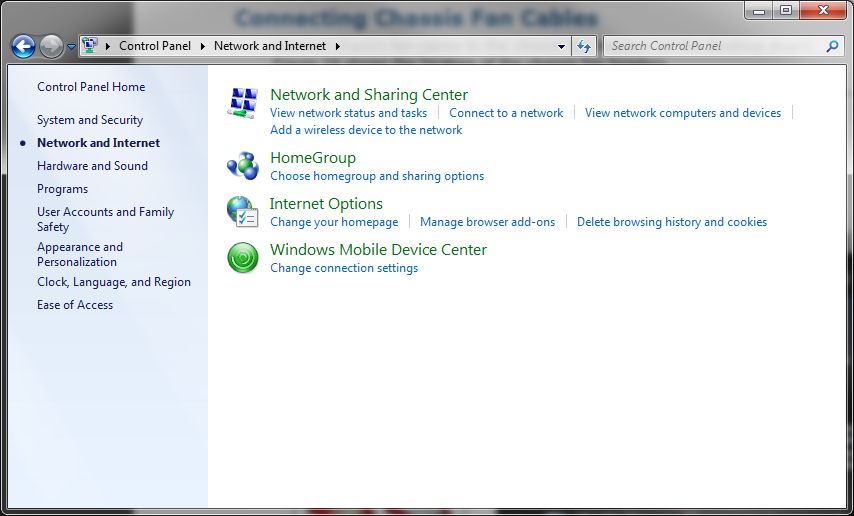Screen dimensions: 854x516
Task: Expand arrow before Control Panel breadcrumb
Action: [x=107, y=46]
